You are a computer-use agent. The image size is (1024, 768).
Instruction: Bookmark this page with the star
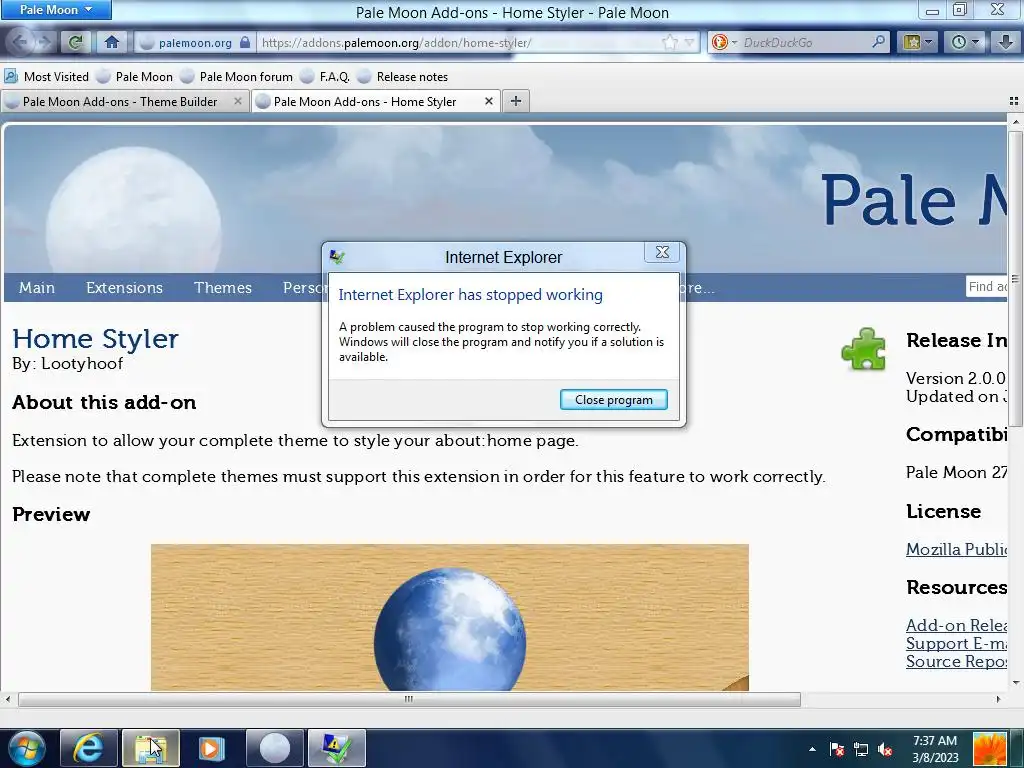tap(669, 42)
